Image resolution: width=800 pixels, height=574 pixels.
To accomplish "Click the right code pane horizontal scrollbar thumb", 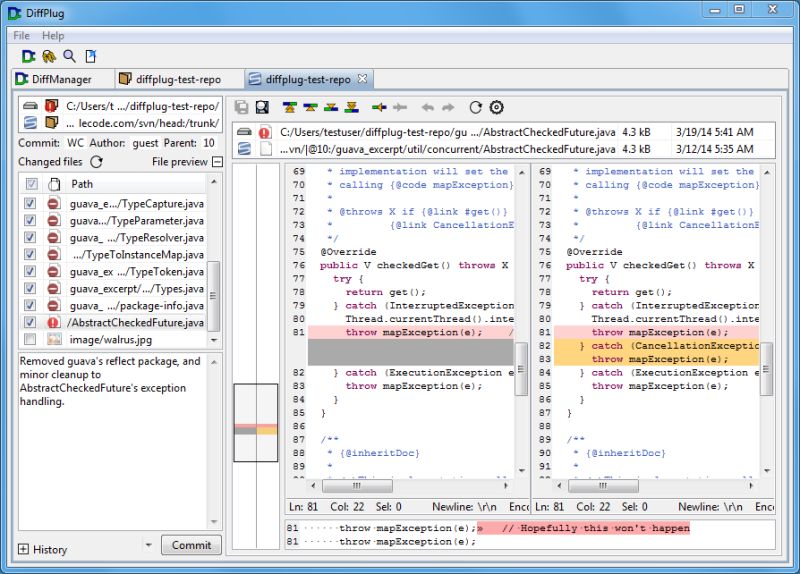I will point(603,486).
